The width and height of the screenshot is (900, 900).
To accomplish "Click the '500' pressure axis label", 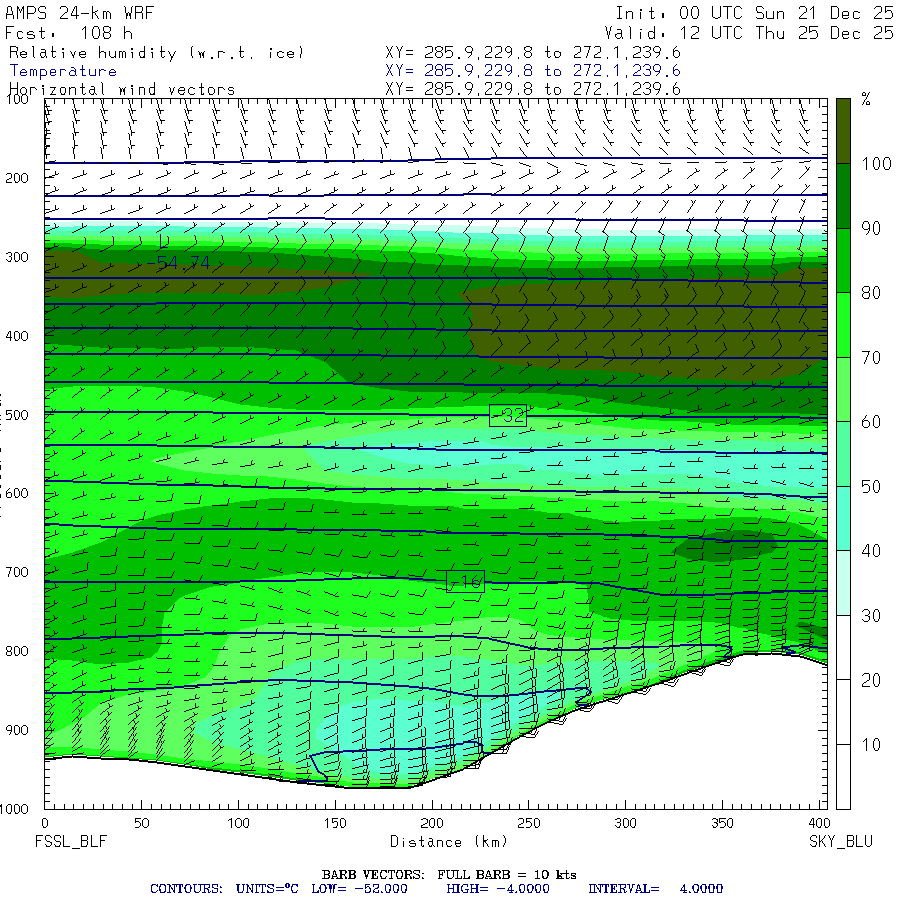I will (17, 415).
